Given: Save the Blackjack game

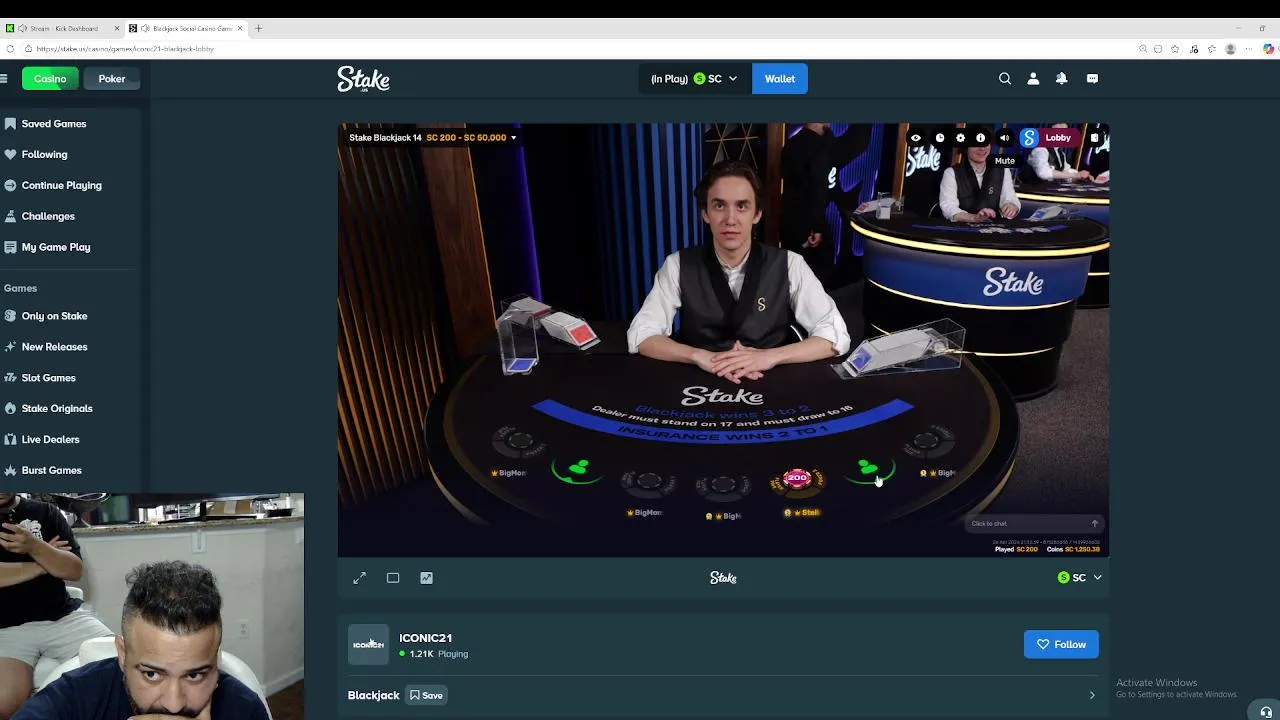Looking at the screenshot, I should [x=426, y=696].
